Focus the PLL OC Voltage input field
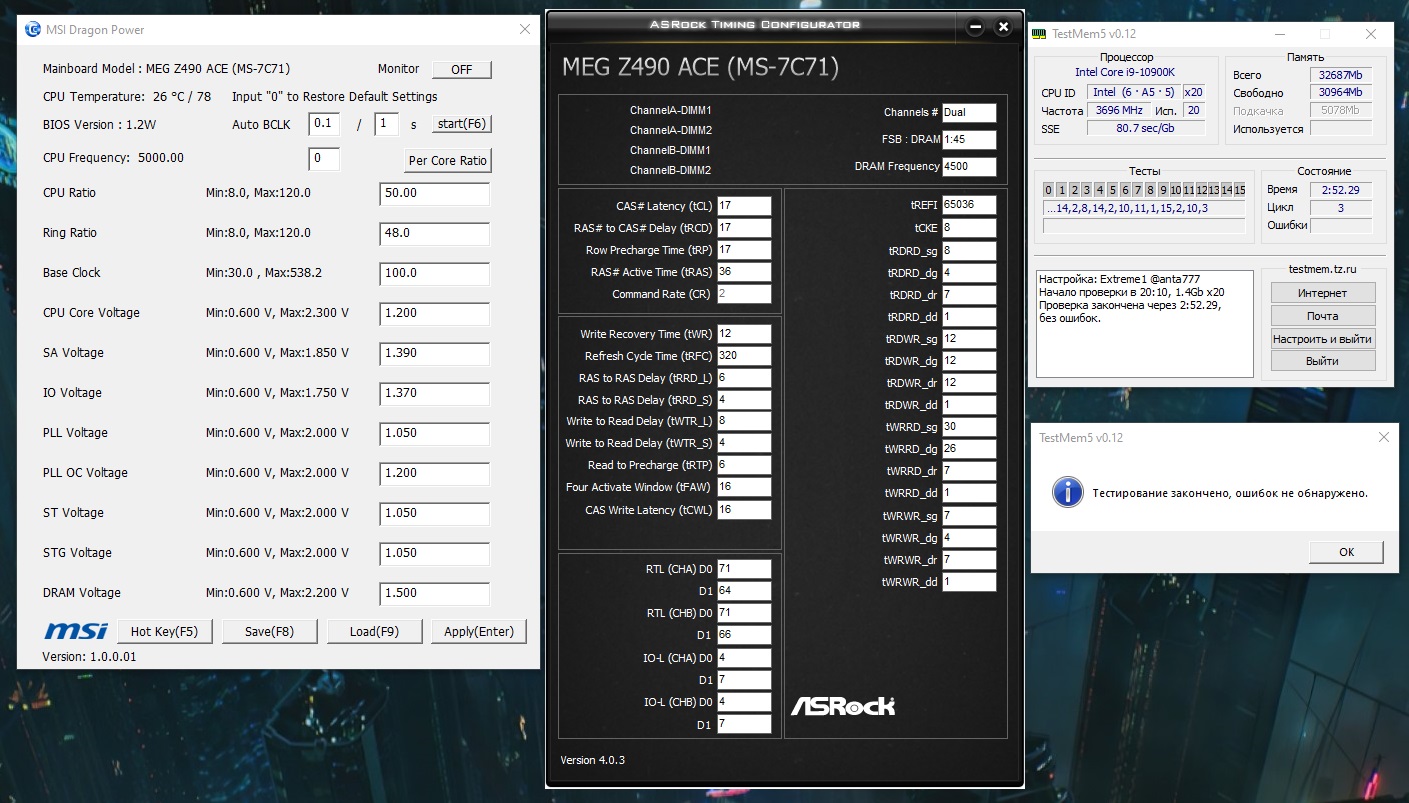The width and height of the screenshot is (1409, 803). (435, 474)
